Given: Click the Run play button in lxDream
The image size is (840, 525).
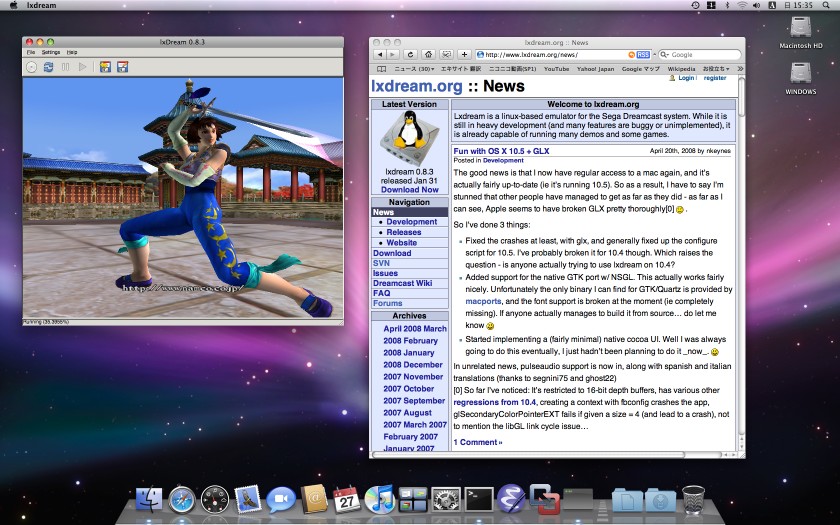Looking at the screenshot, I should (82, 67).
